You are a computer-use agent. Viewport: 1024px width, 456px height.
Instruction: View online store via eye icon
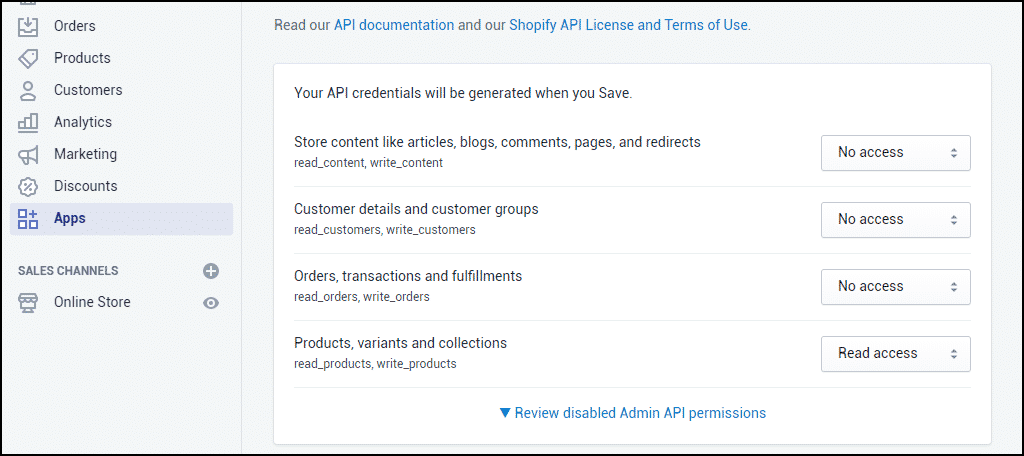tap(211, 302)
